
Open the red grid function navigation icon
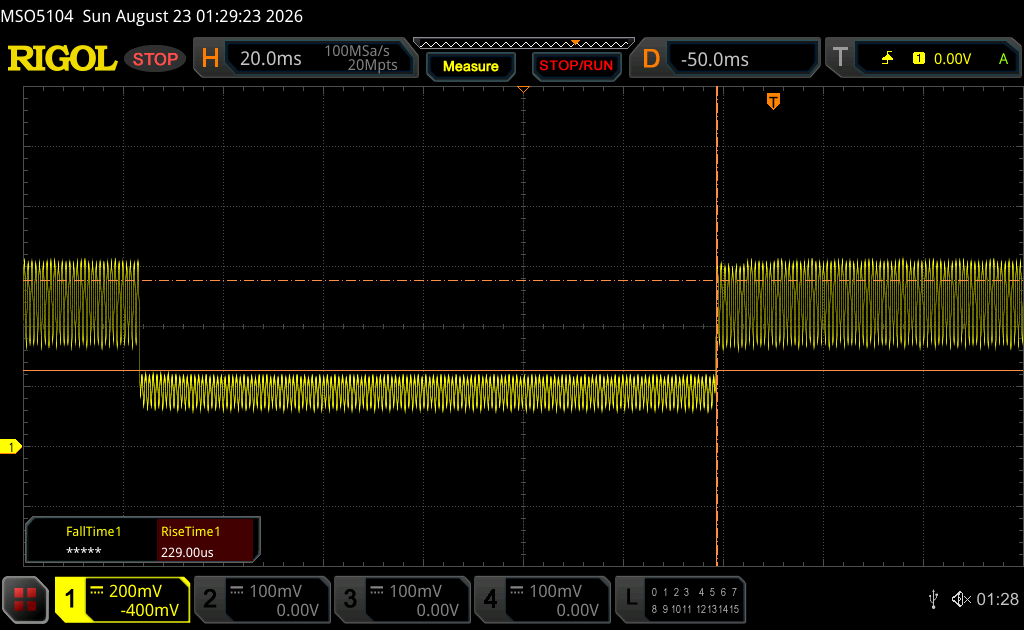[x=25, y=599]
